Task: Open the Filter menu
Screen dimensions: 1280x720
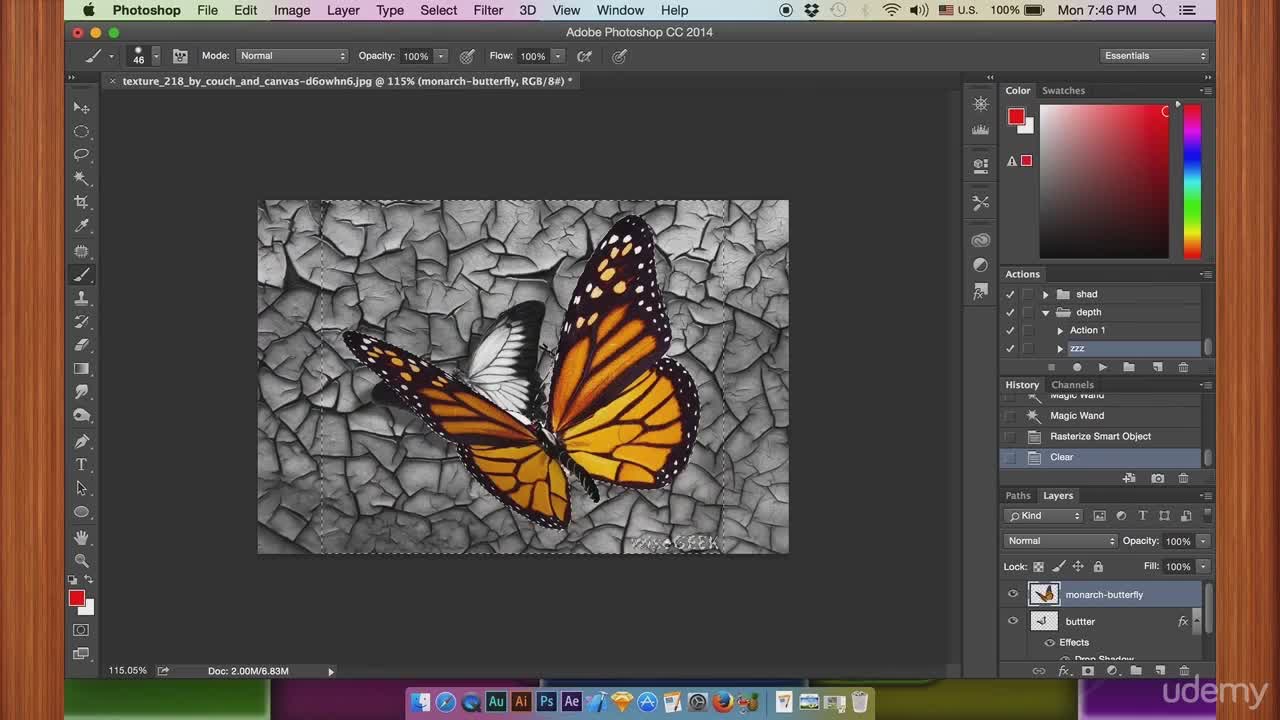Action: [488, 10]
